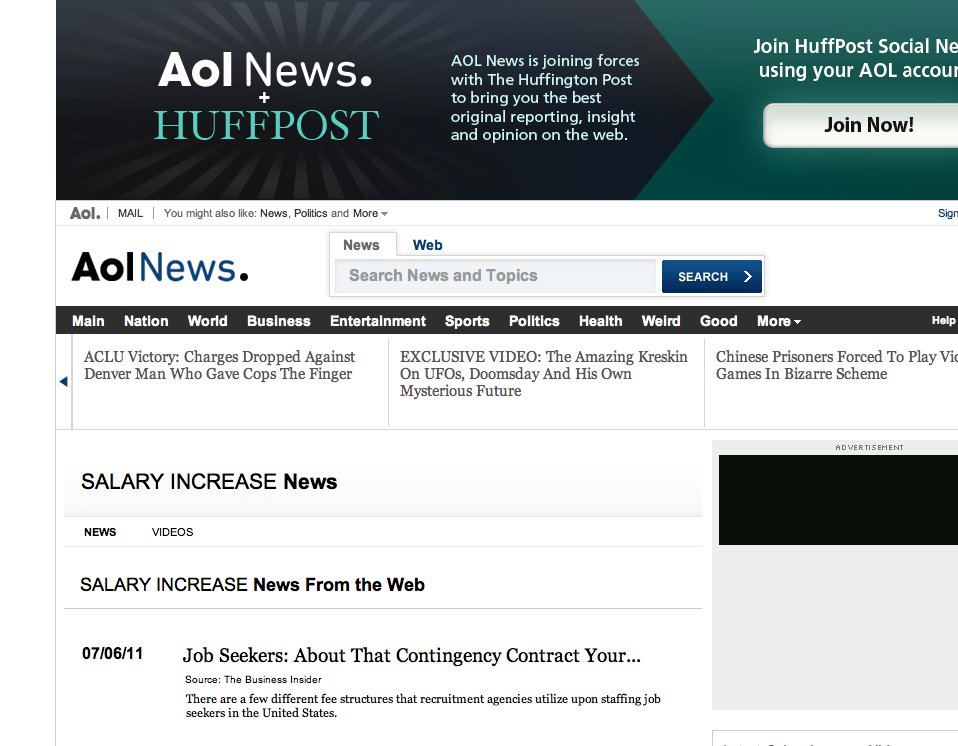Click the AolNews logo
The image size is (958, 746).
(x=159, y=268)
